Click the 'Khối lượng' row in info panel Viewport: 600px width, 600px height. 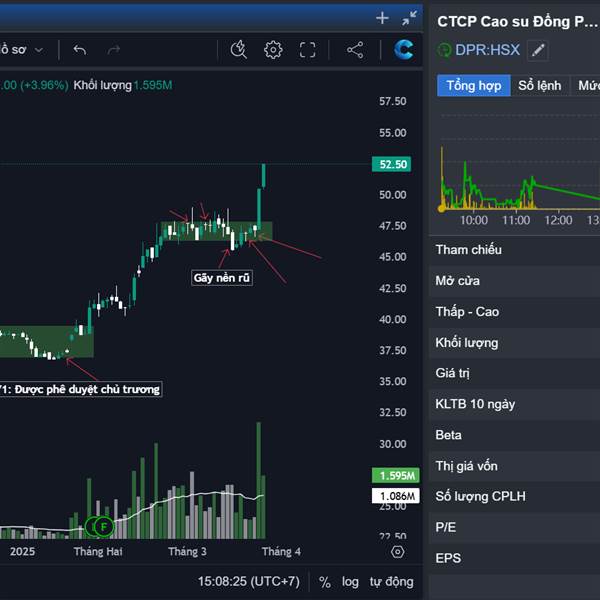click(x=515, y=343)
